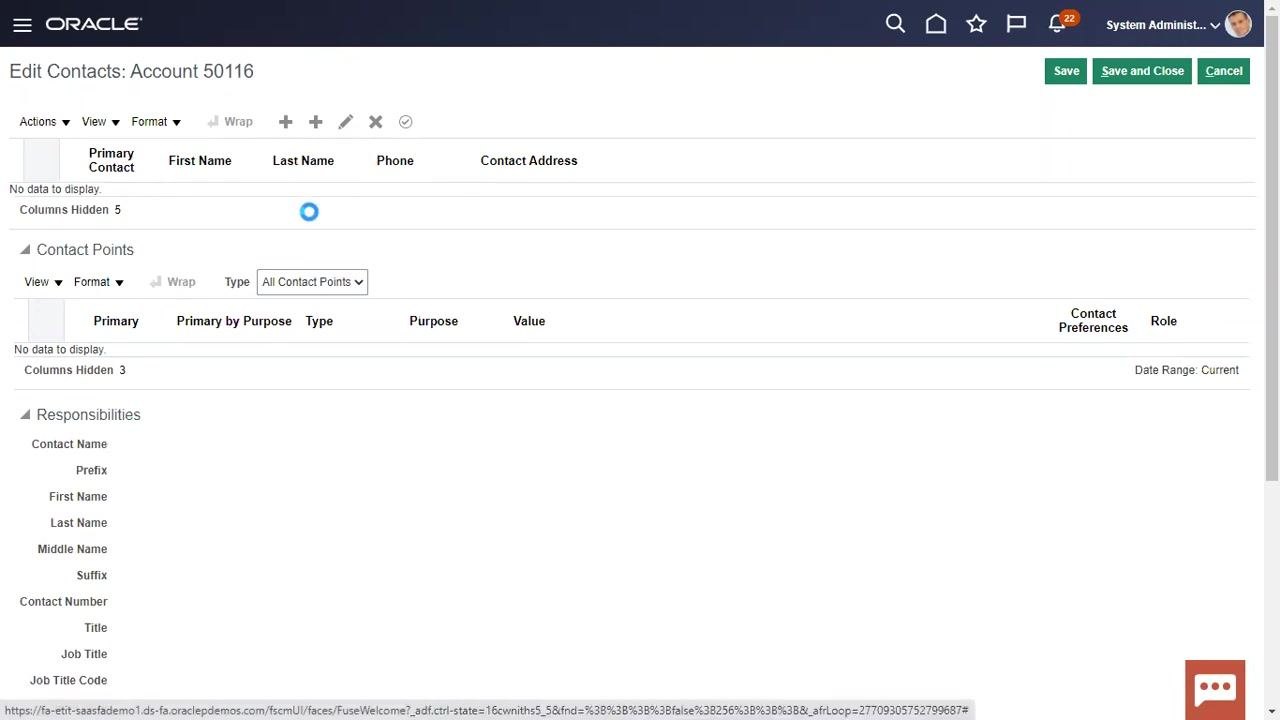Click the Primary Contact column header

(111, 160)
